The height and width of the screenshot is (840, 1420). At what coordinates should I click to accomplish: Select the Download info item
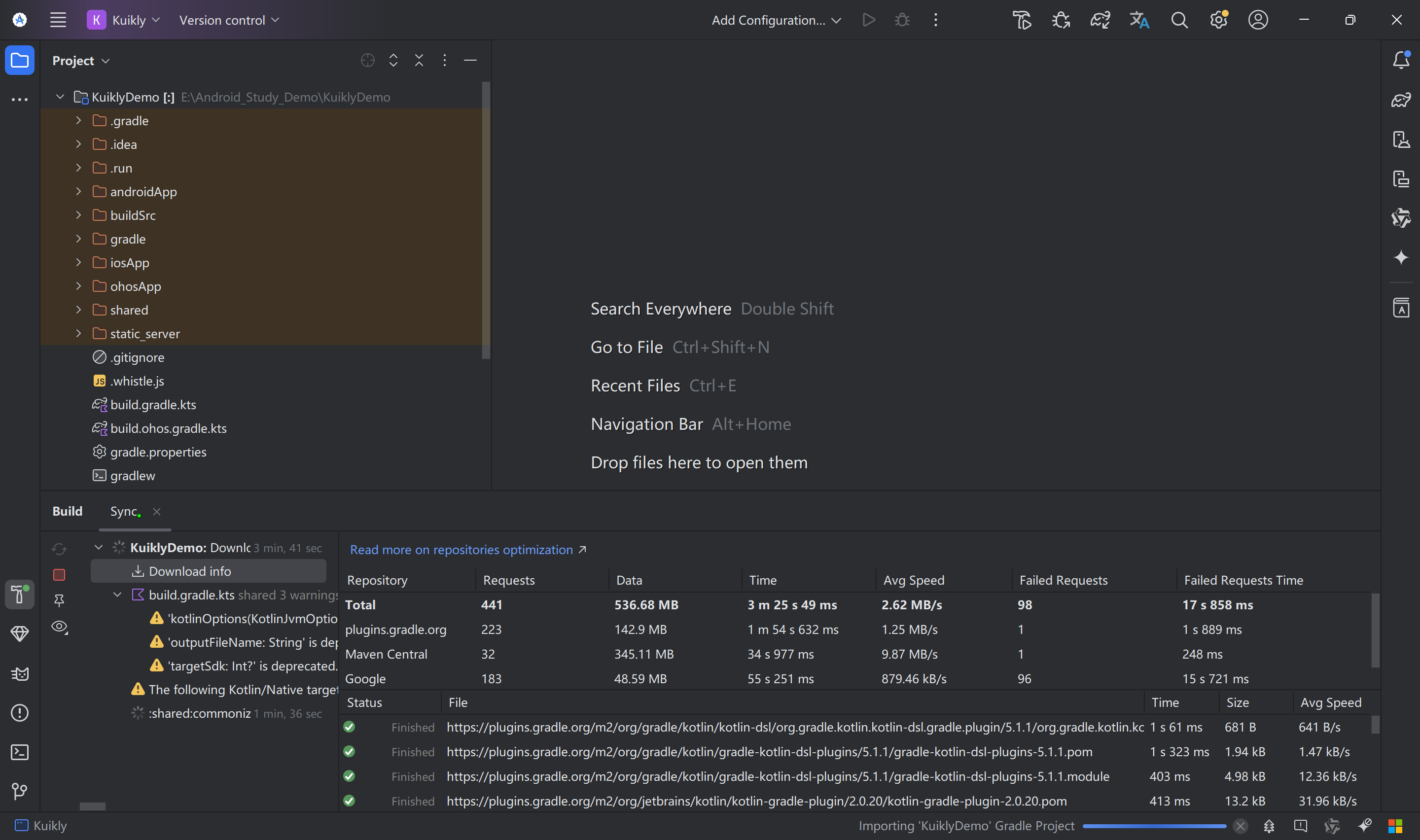pos(190,571)
